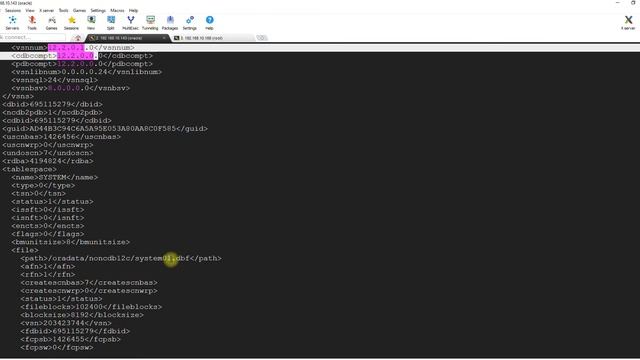This screenshot has width=640, height=360.
Task: Click the fdbid 695115279 line
Action: point(75,331)
